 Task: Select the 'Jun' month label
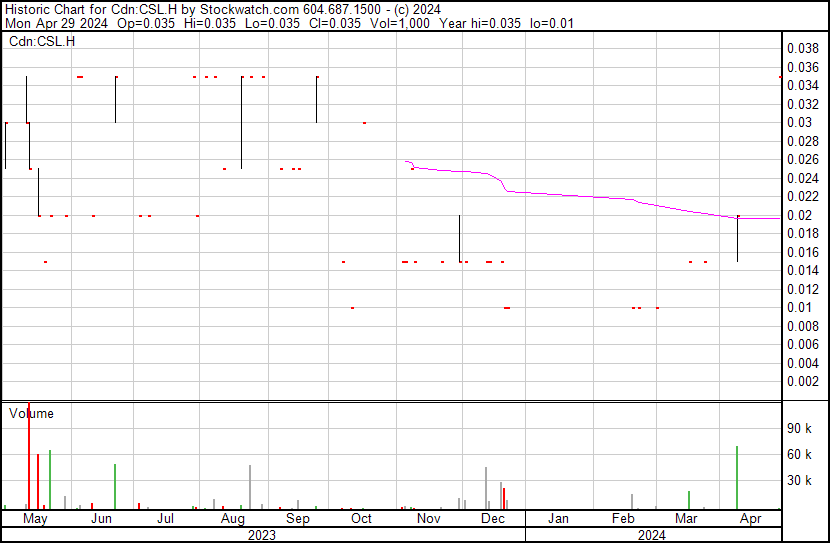point(101,519)
